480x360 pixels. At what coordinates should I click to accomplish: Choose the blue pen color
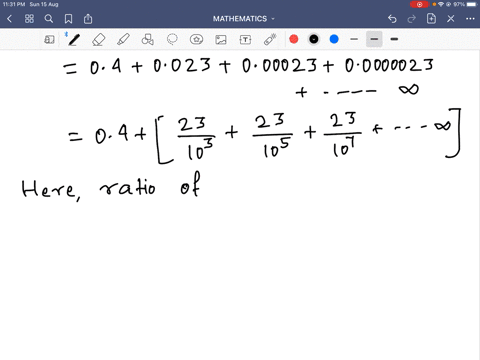click(x=334, y=39)
